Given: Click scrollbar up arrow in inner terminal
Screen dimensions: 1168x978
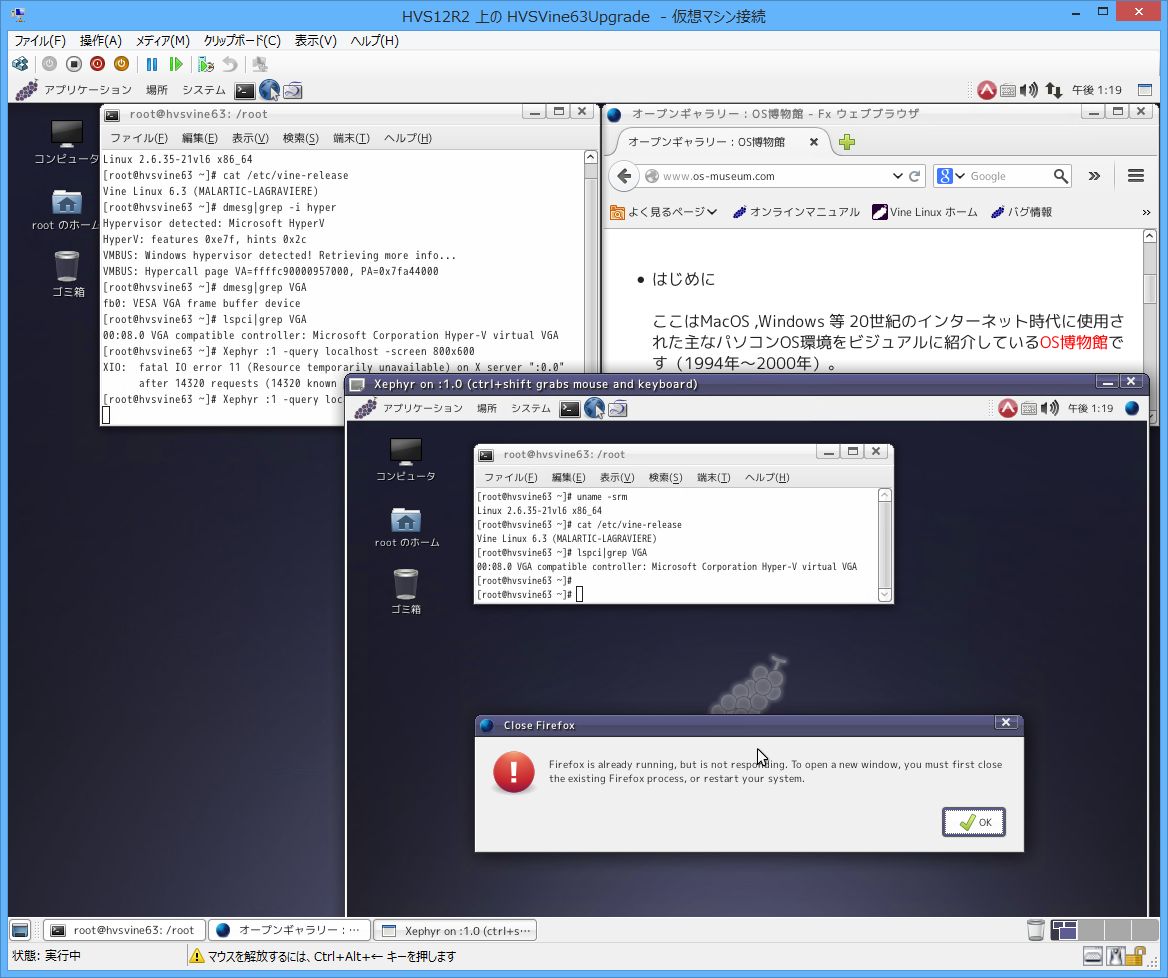Looking at the screenshot, I should [884, 495].
